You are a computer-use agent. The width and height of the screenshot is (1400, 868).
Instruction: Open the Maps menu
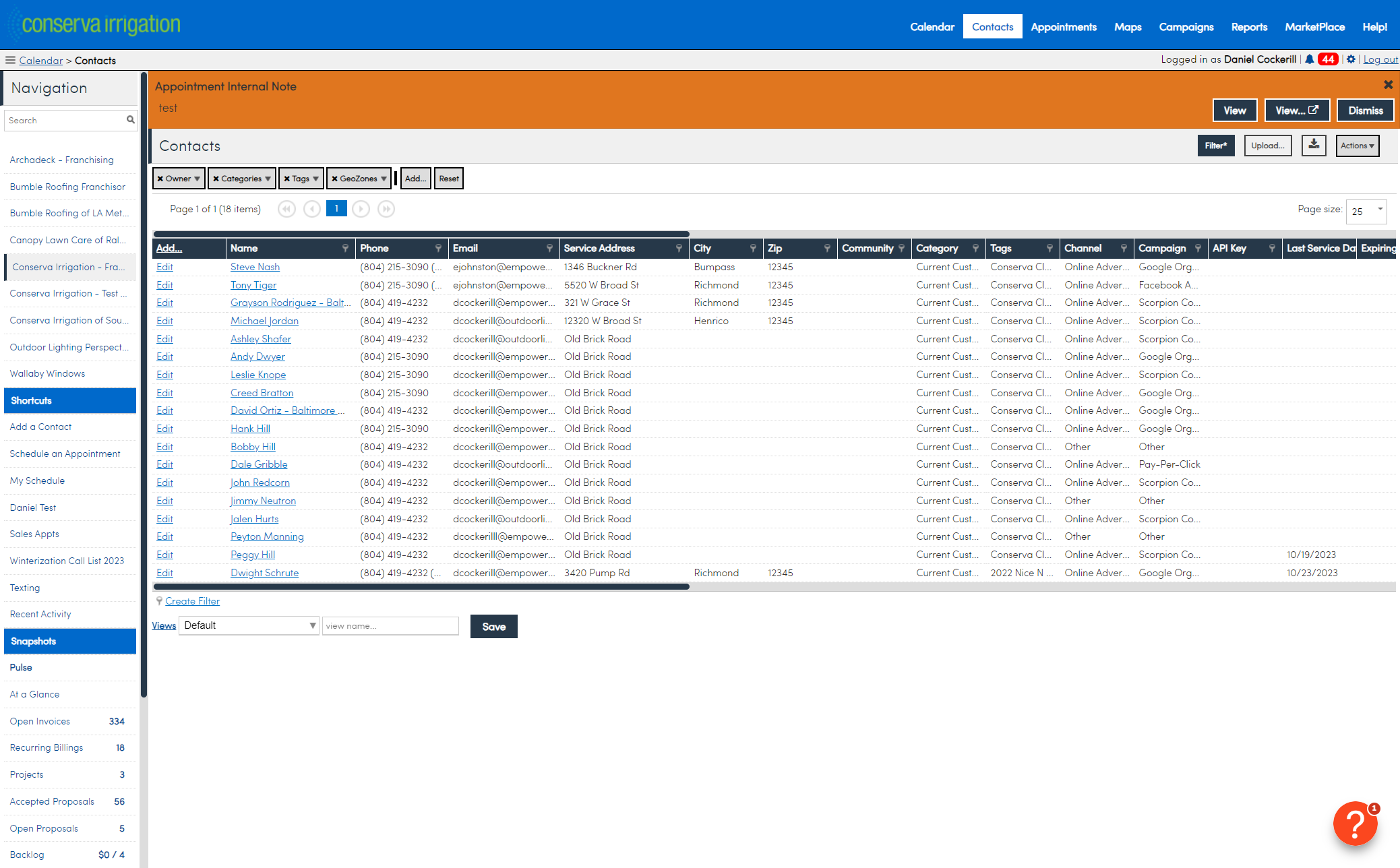click(1128, 27)
